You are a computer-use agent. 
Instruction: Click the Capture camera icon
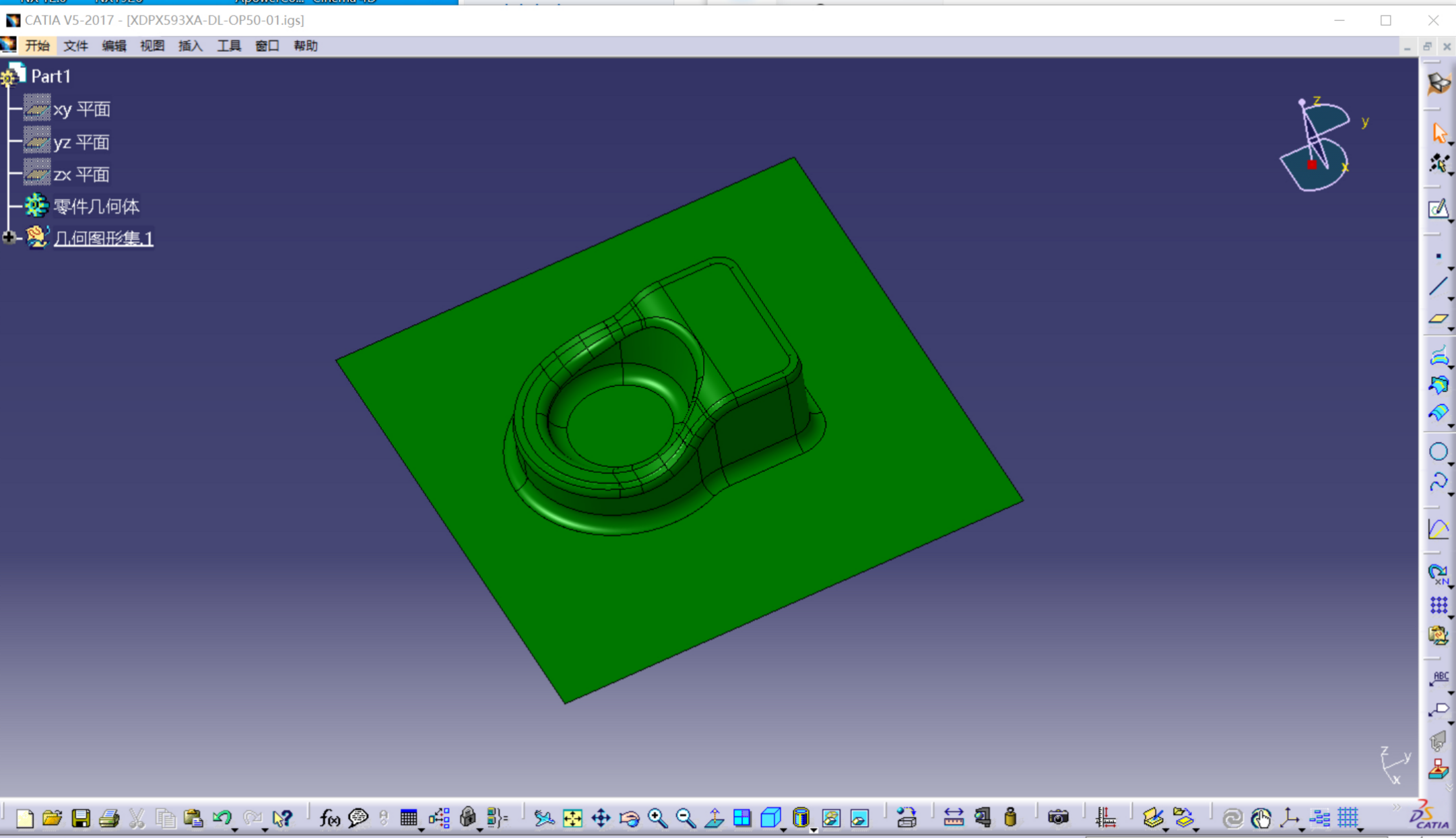coord(1058,818)
